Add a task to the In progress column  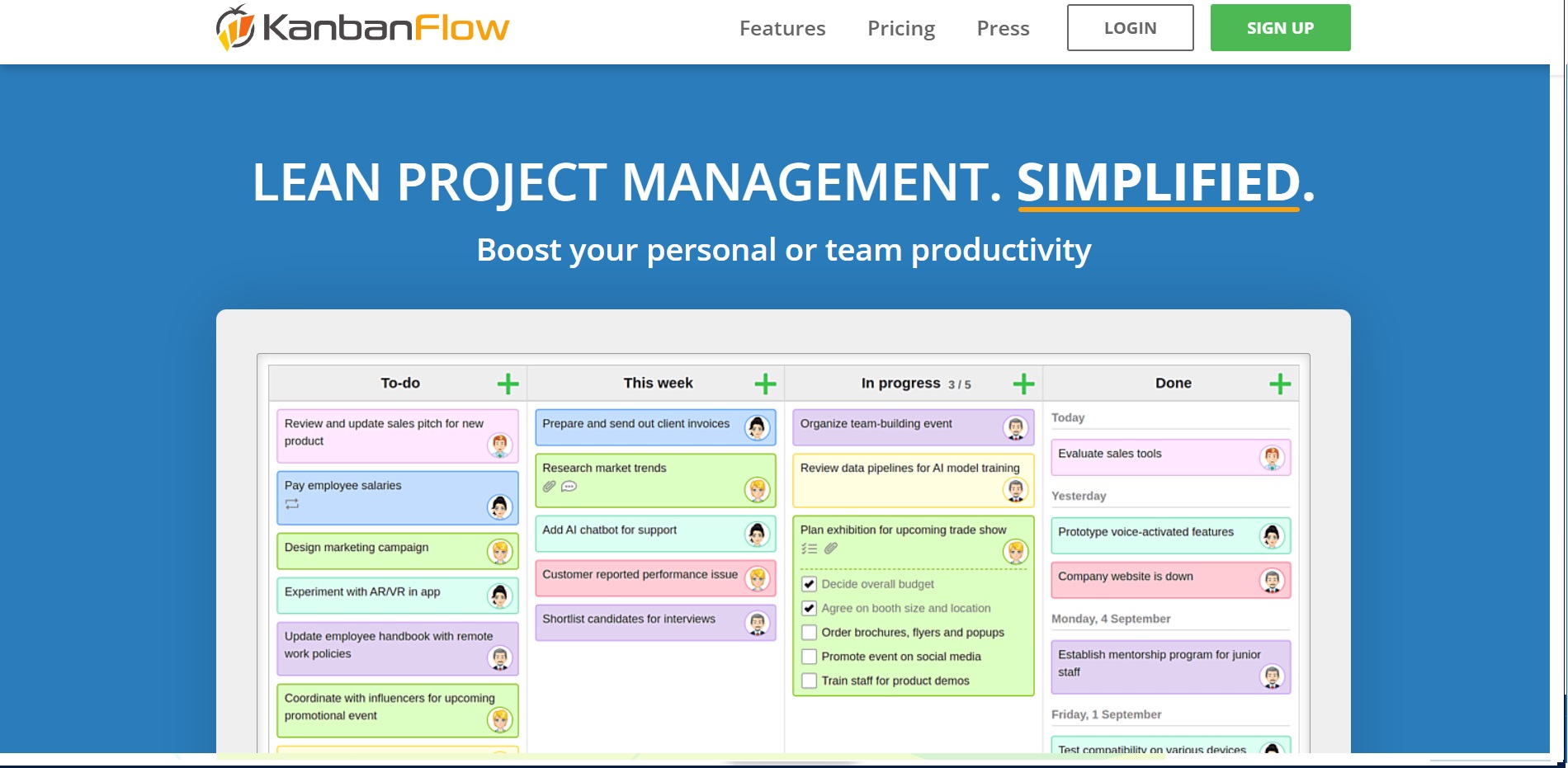click(1025, 383)
